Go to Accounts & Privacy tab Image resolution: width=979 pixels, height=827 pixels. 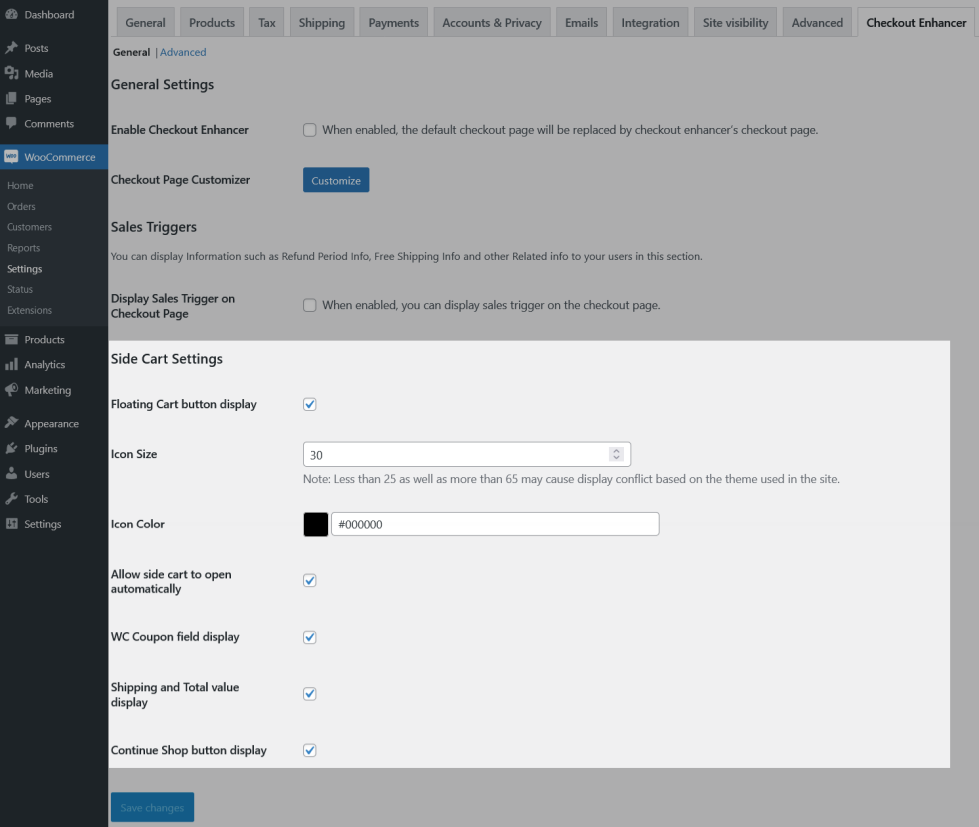coord(492,22)
